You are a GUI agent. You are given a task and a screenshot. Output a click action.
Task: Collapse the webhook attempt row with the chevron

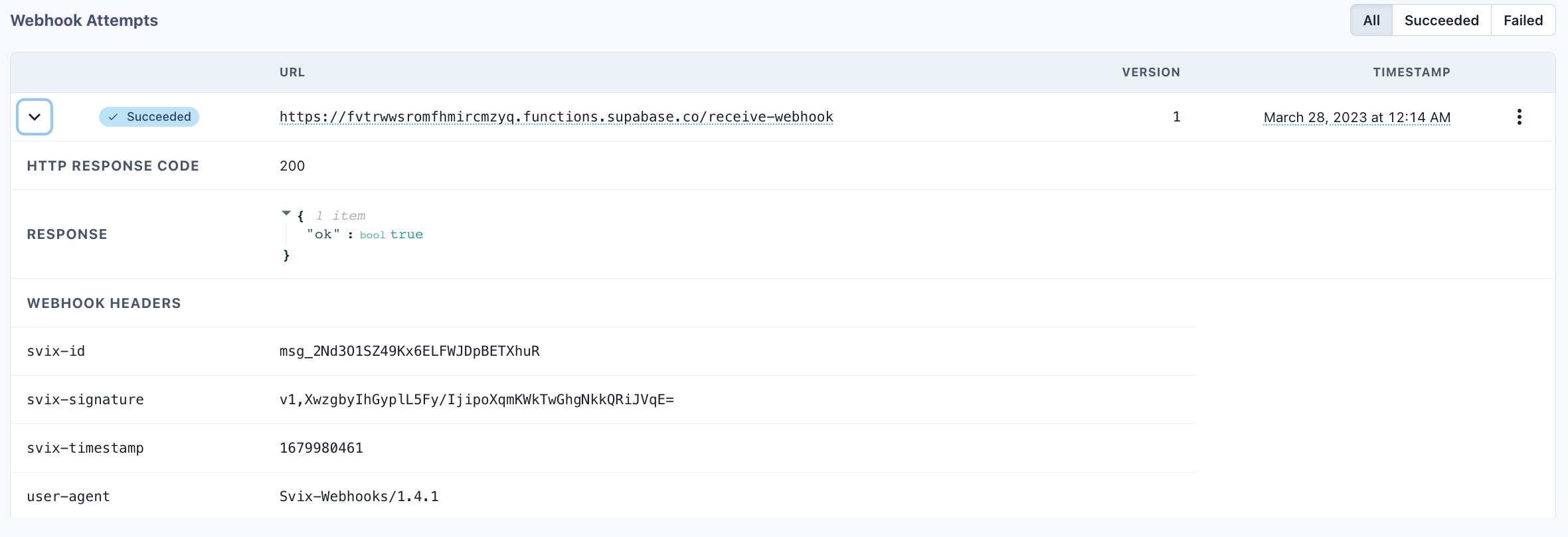pos(35,117)
